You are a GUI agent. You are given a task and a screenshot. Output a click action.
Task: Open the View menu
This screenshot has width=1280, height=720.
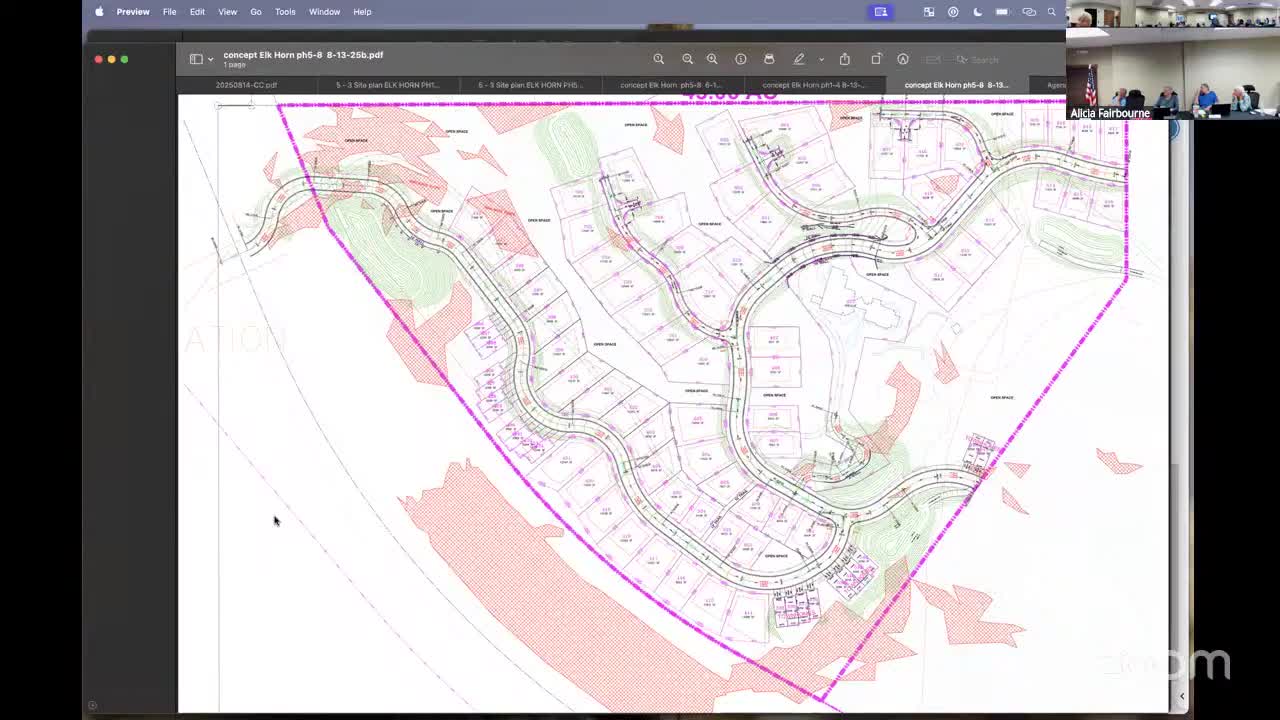click(x=227, y=12)
